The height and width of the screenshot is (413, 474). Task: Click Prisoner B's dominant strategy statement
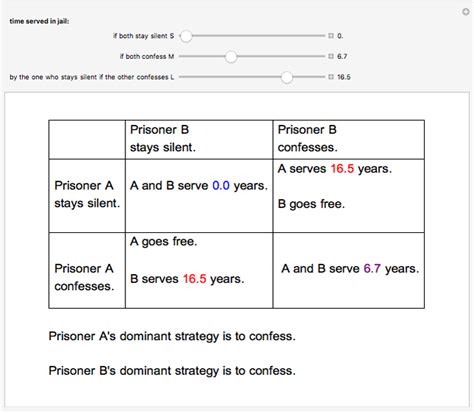click(x=172, y=371)
